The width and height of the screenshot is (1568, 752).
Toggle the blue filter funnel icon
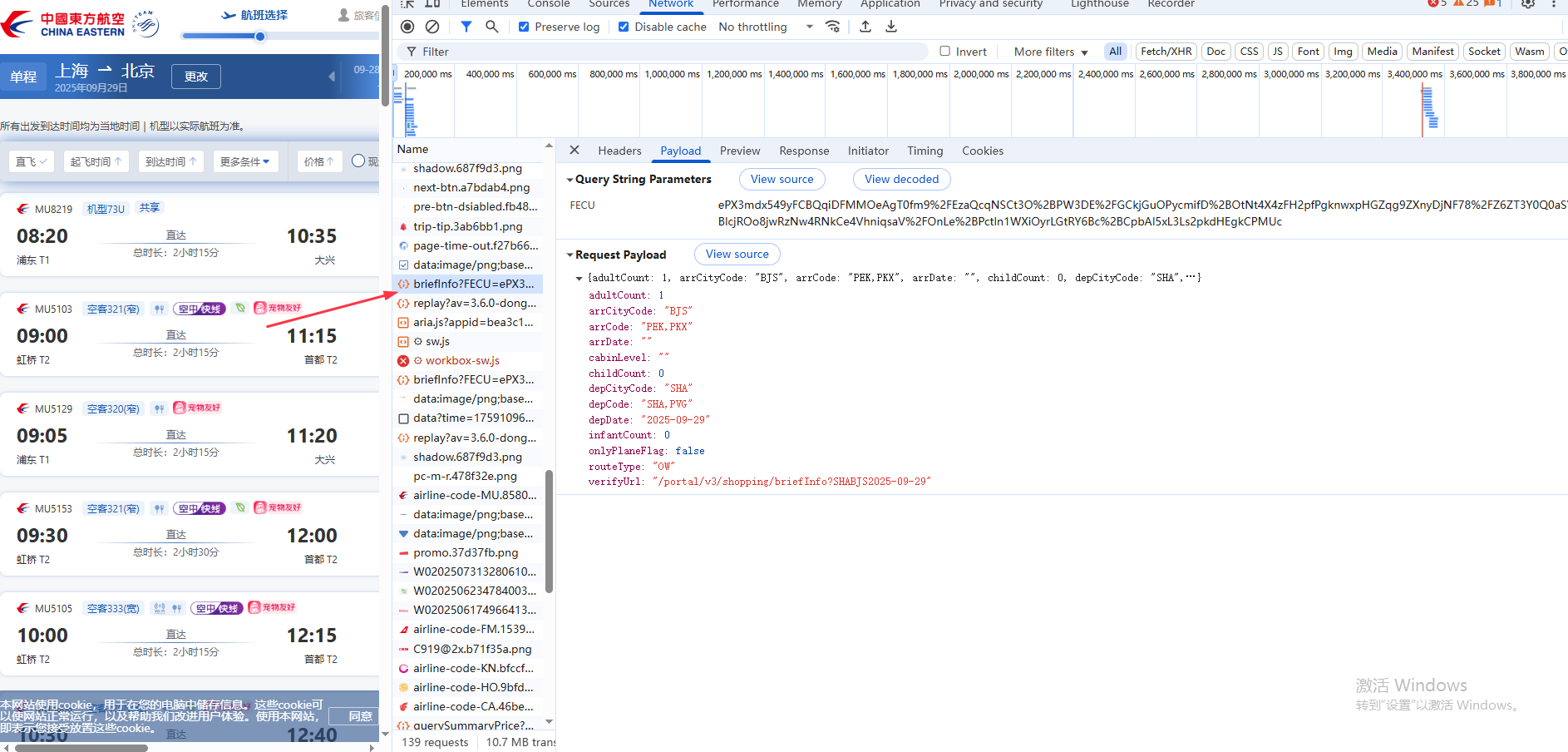coord(466,27)
